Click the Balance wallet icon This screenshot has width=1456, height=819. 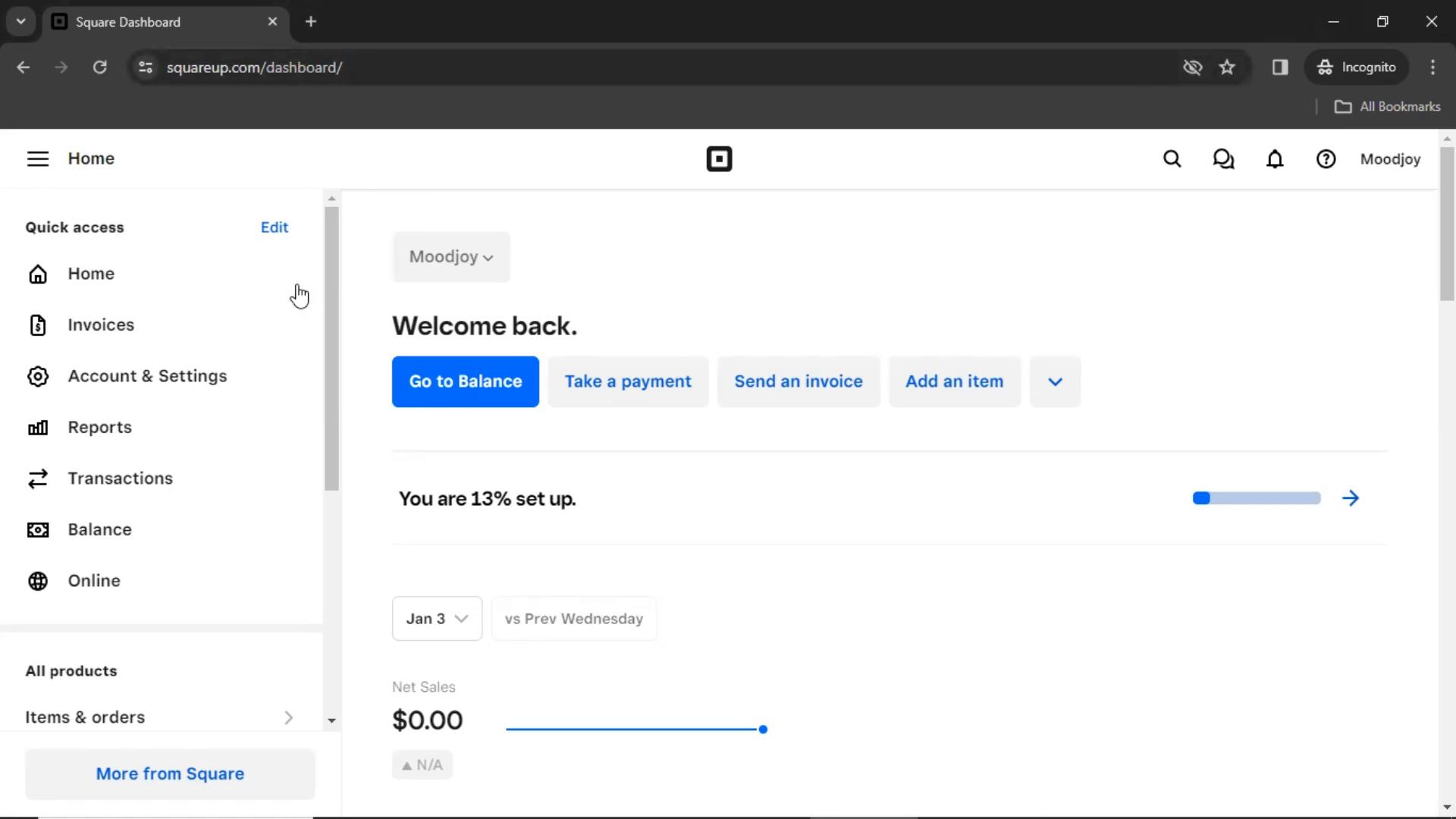click(x=38, y=529)
